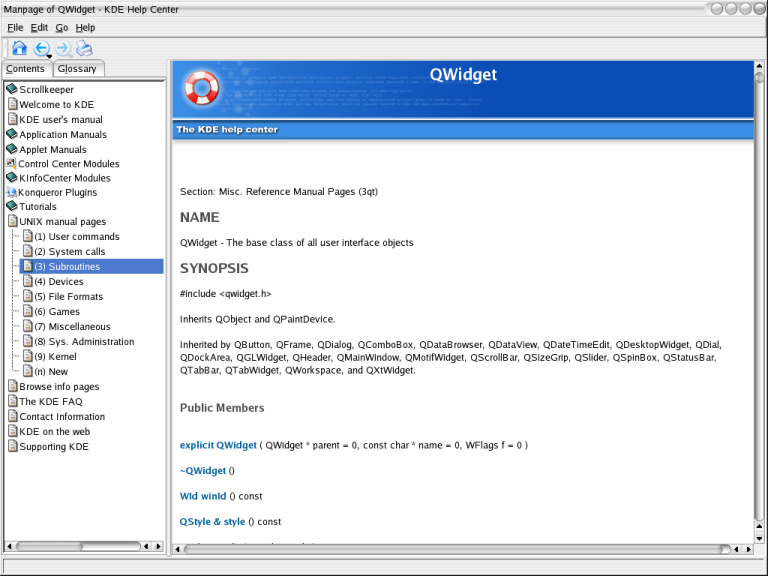Open the back history dropdown arrow

[x=49, y=57]
